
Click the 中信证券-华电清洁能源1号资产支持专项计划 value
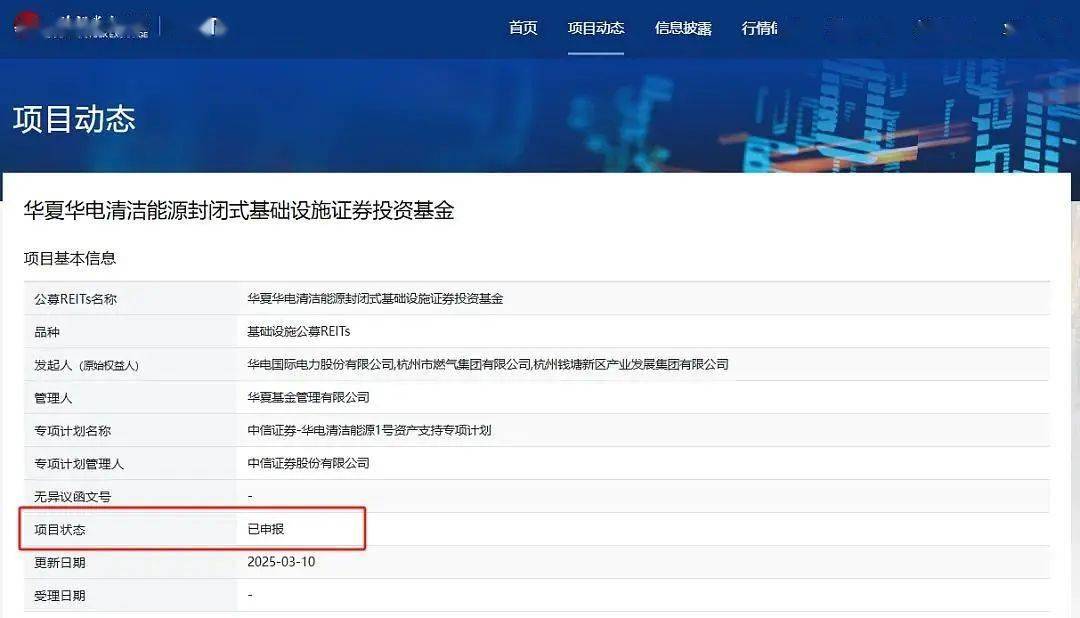pyautogui.click(x=369, y=430)
